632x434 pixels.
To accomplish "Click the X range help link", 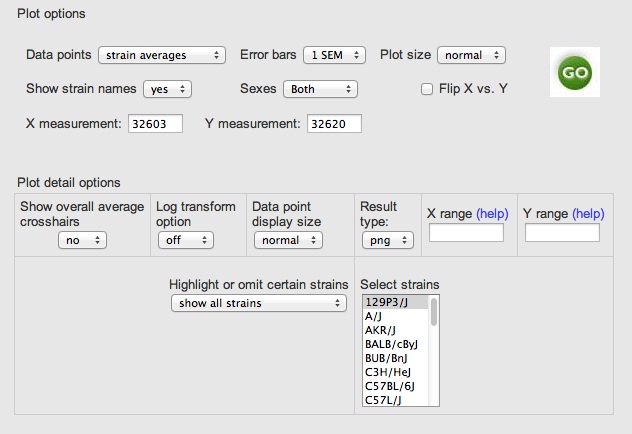I will click(x=492, y=214).
